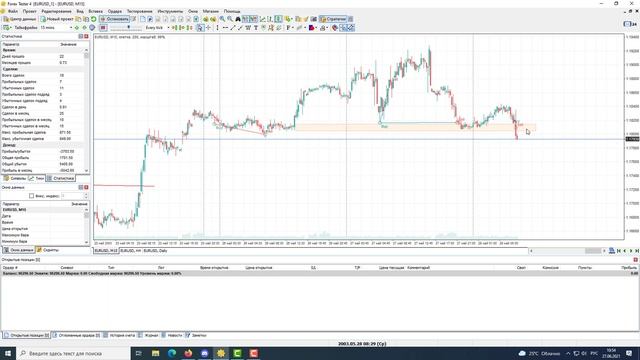This screenshot has width=640, height=360.
Task: Click the Прибыльных сделок row
Action: pos(42,82)
